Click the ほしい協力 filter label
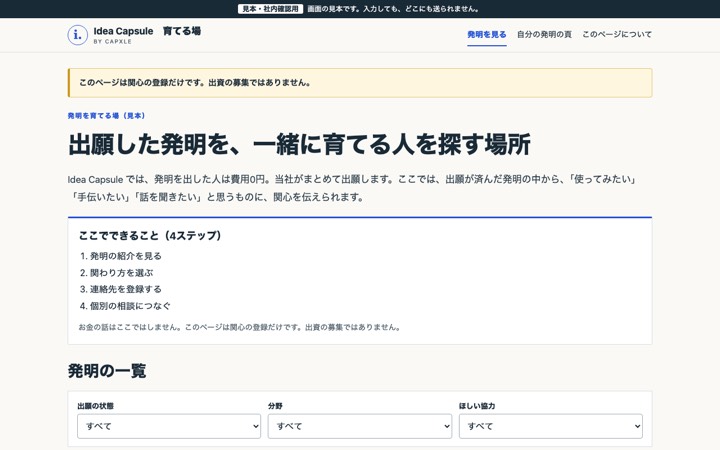Image resolution: width=720 pixels, height=450 pixels. [x=477, y=406]
